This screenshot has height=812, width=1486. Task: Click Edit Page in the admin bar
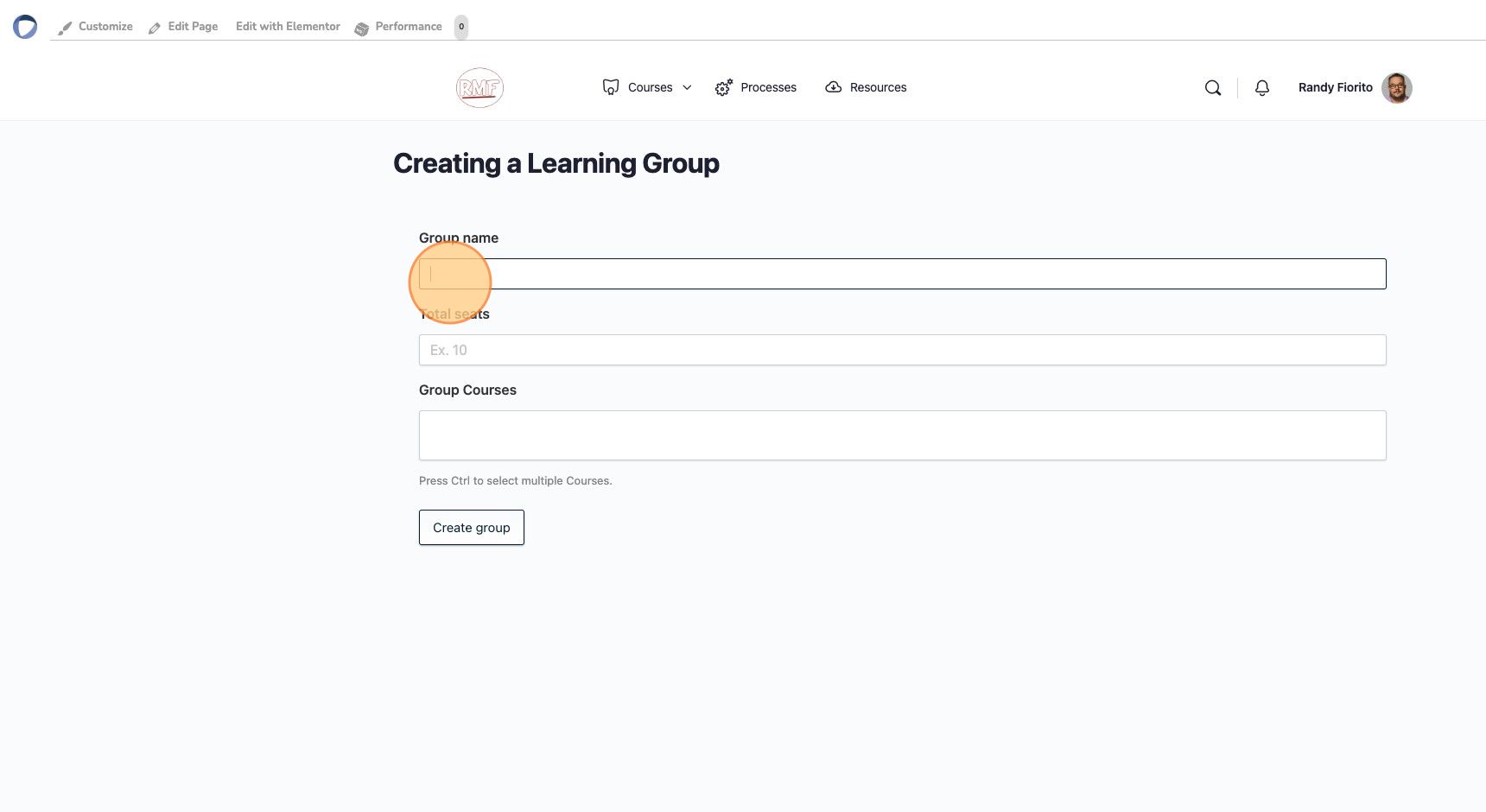[183, 27]
